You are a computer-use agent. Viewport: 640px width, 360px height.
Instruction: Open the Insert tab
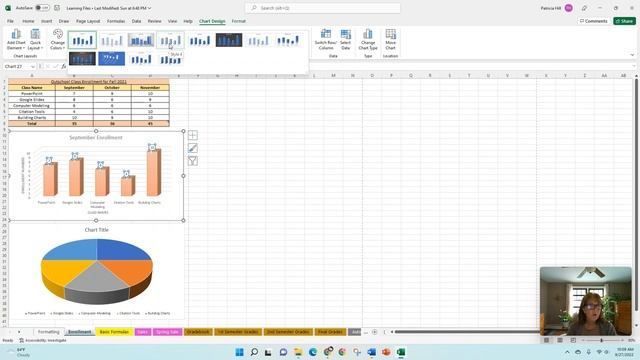click(x=47, y=21)
